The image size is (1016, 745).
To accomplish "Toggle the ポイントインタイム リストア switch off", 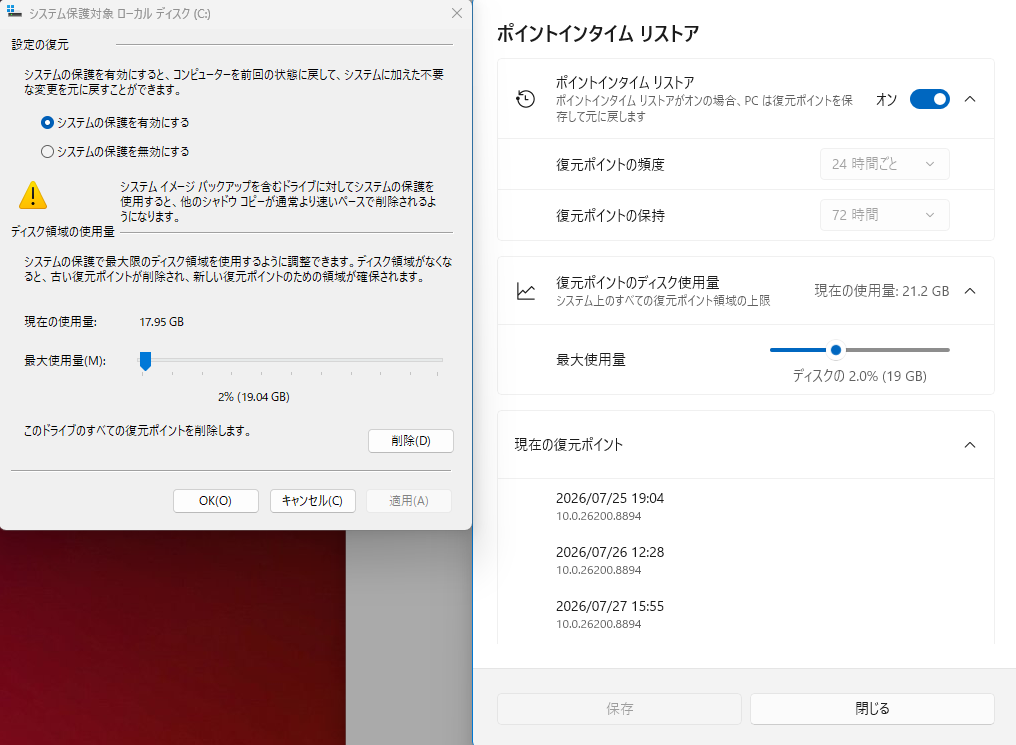I will tap(929, 99).
